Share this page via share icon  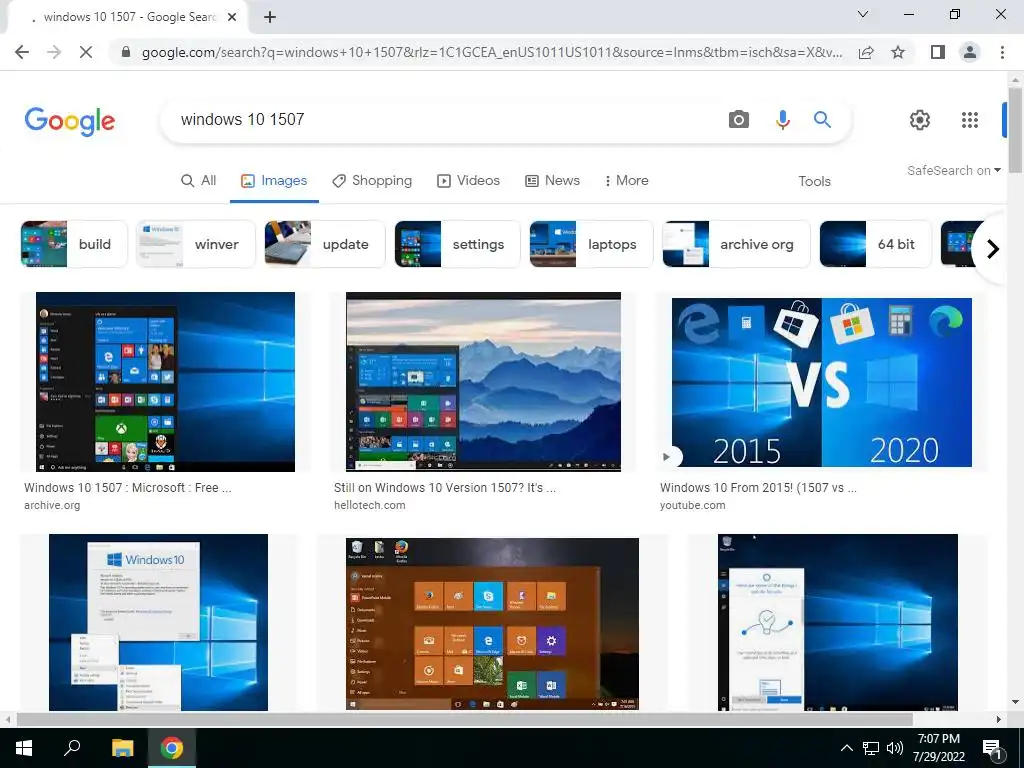pos(866,52)
